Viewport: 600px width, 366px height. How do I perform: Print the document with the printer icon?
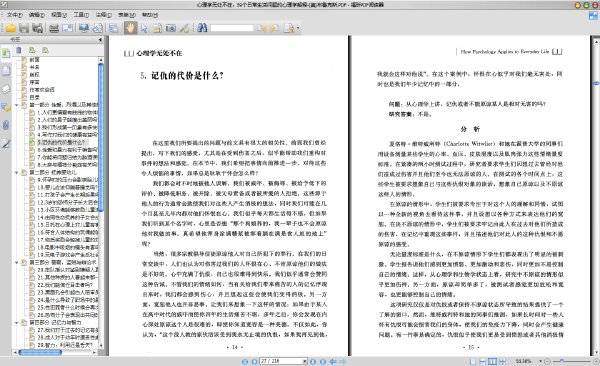click(54, 28)
